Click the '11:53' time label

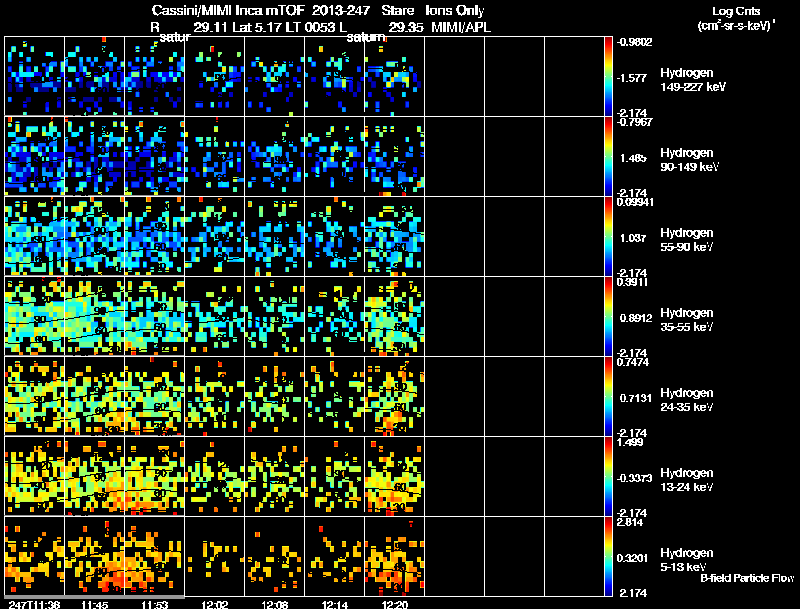coord(155,604)
